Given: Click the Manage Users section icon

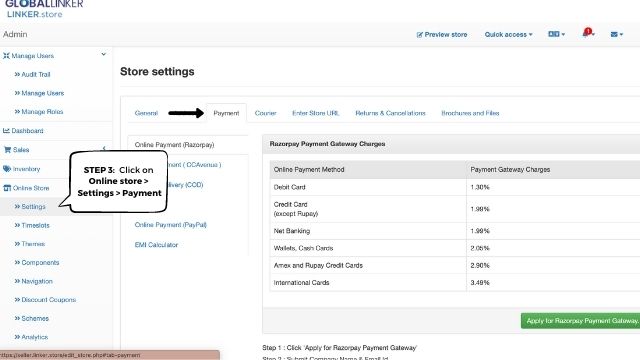Looking at the screenshot, I should click(6, 56).
